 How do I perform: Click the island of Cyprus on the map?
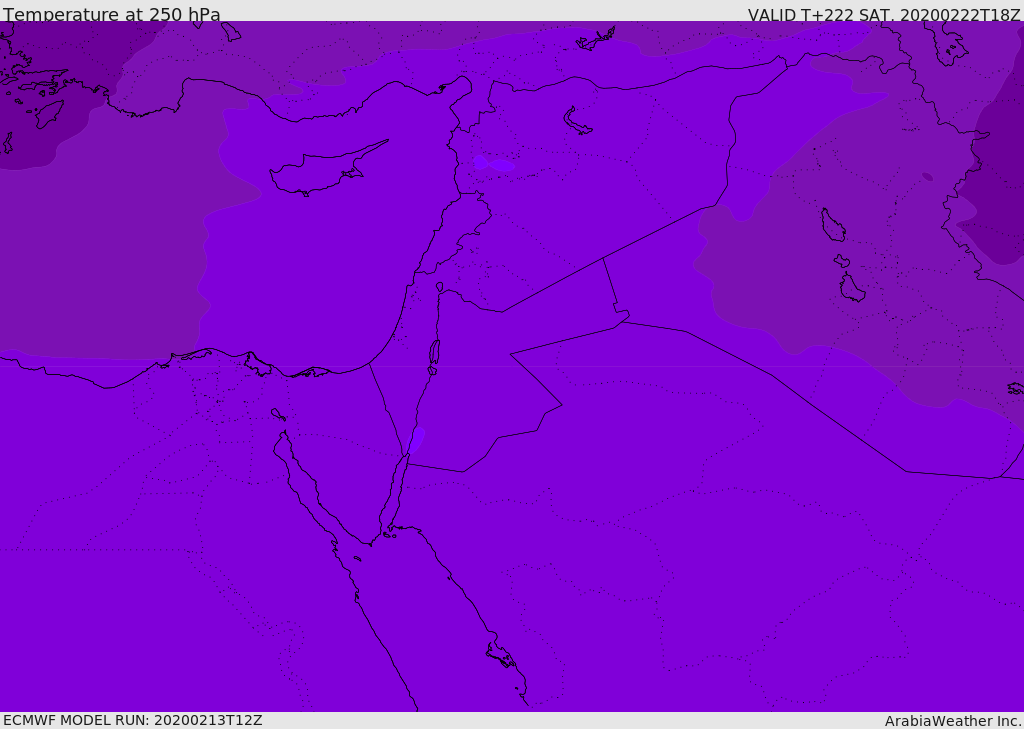pyautogui.click(x=328, y=169)
